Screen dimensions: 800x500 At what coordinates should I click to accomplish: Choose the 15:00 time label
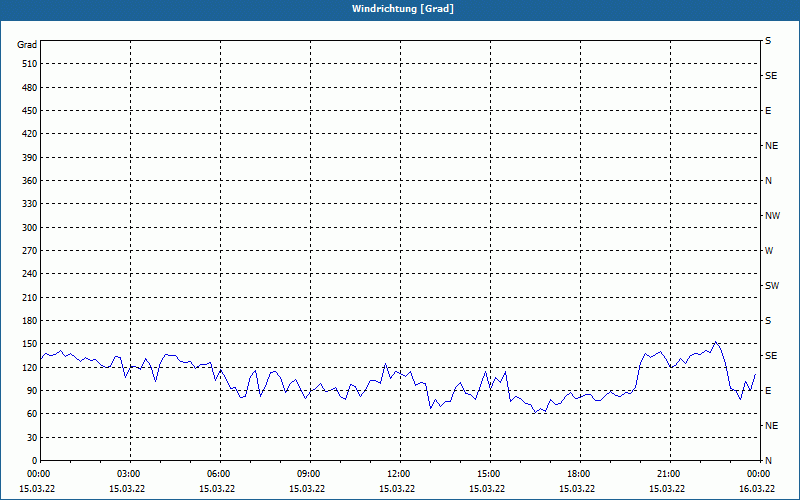click(488, 474)
